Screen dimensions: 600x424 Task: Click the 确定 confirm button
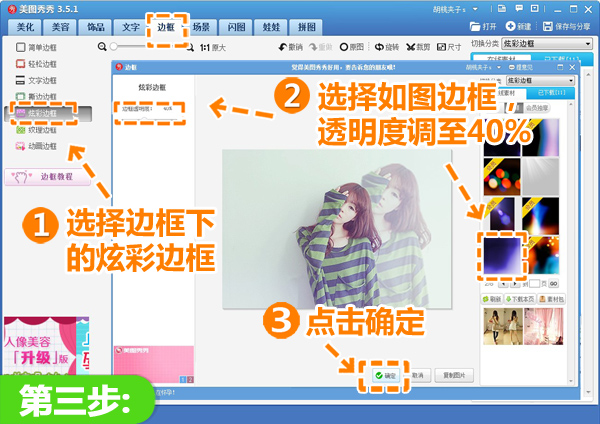pos(385,375)
